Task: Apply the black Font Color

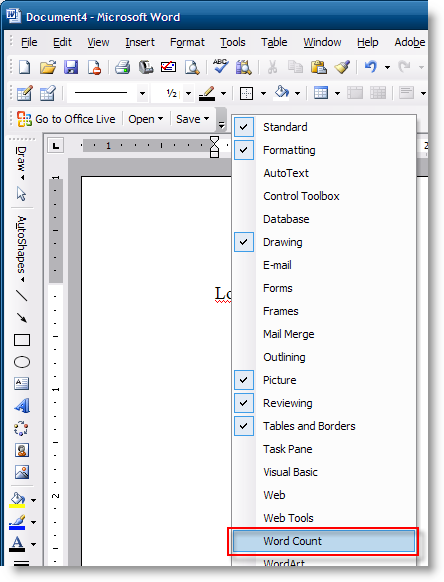Action: tap(17, 544)
